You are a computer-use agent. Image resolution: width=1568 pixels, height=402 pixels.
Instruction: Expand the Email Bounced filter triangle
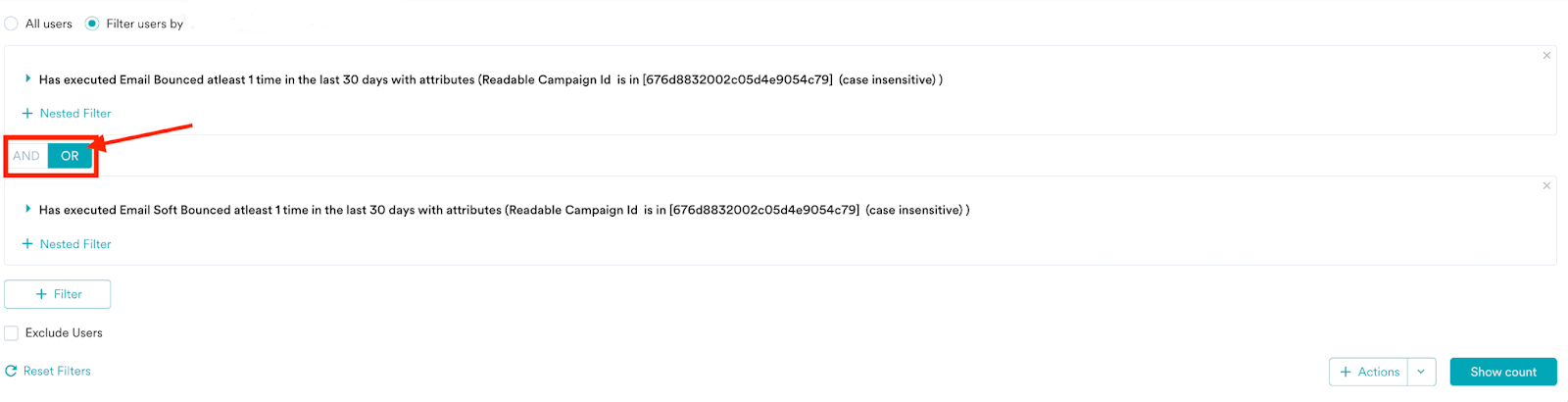28,78
